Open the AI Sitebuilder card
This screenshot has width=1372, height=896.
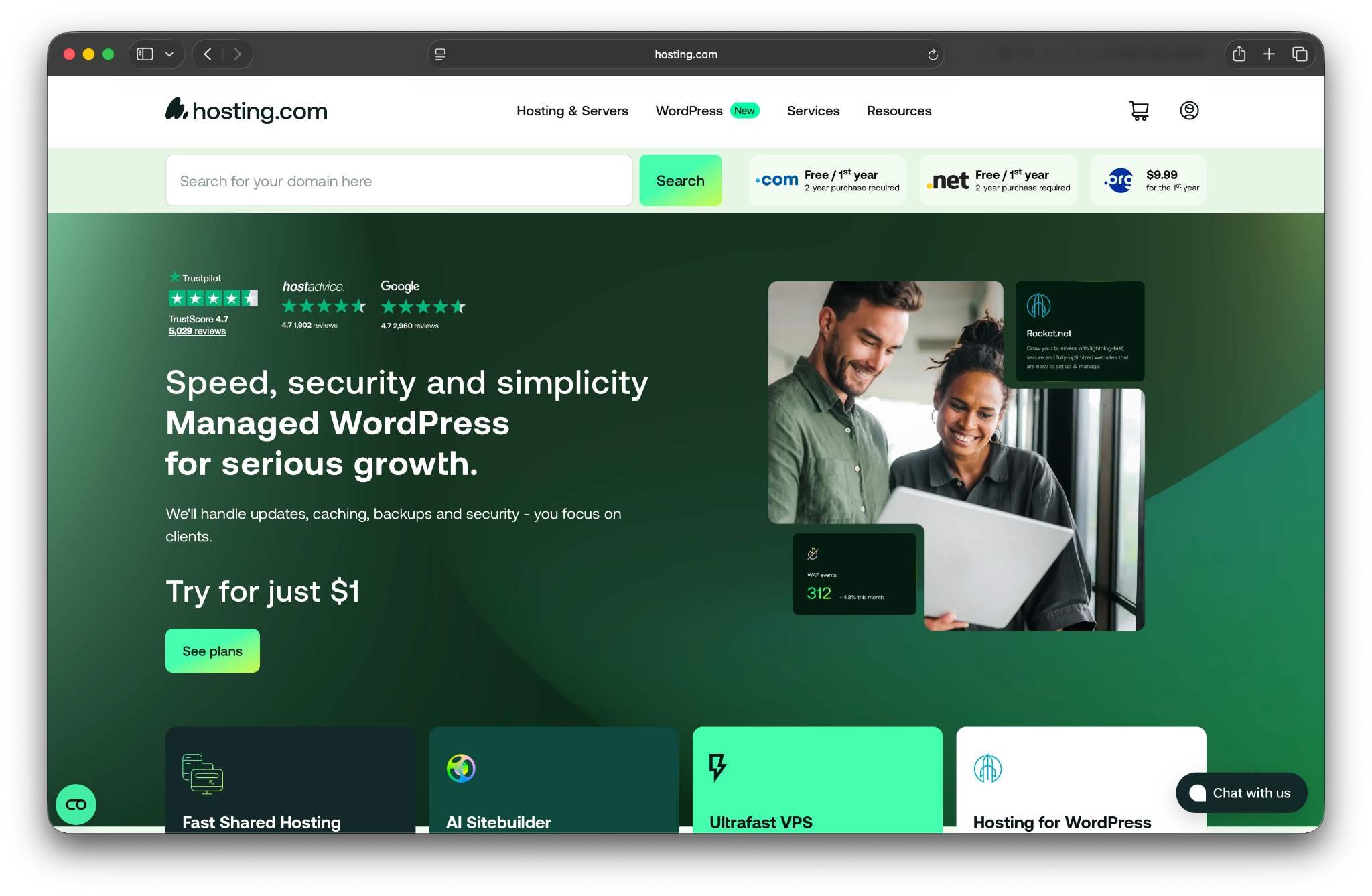click(554, 780)
